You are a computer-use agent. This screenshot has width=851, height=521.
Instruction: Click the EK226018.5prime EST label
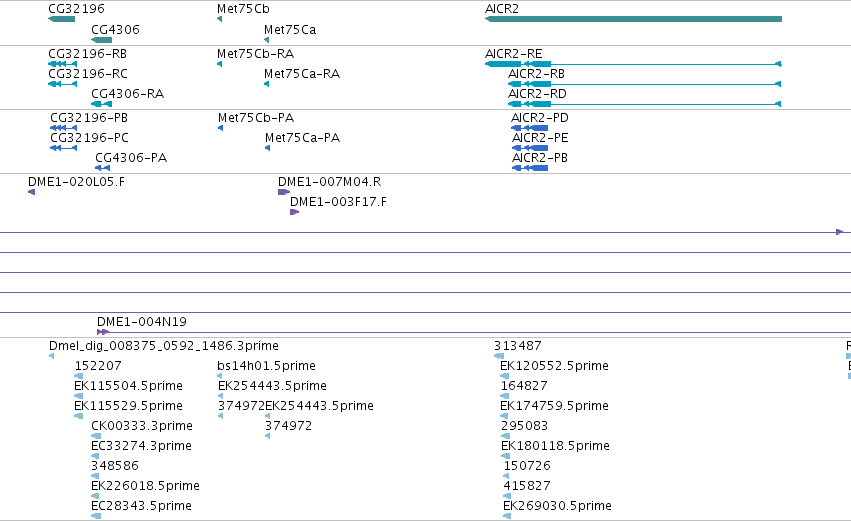coord(145,486)
